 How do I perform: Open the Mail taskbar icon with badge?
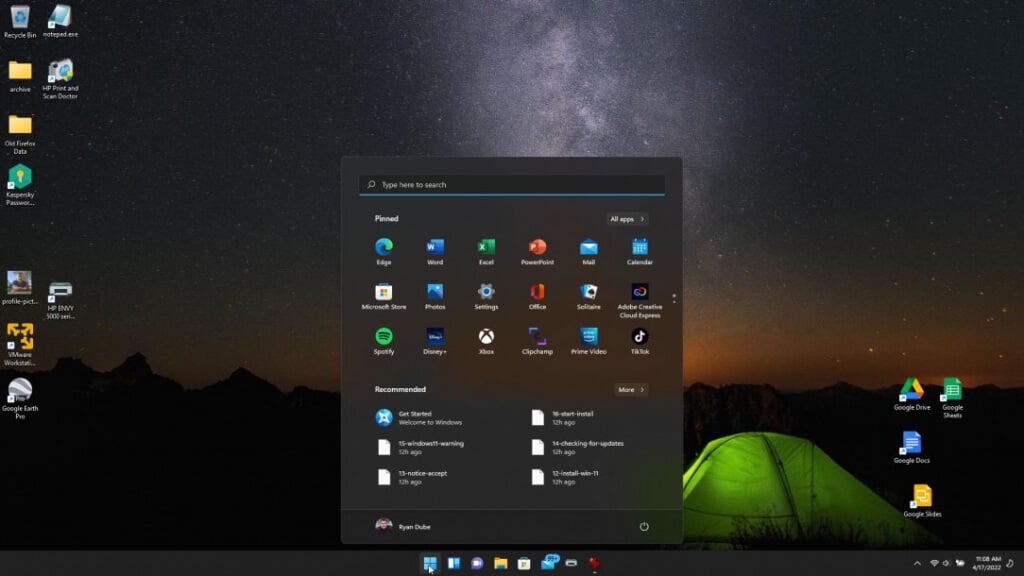[x=549, y=562]
